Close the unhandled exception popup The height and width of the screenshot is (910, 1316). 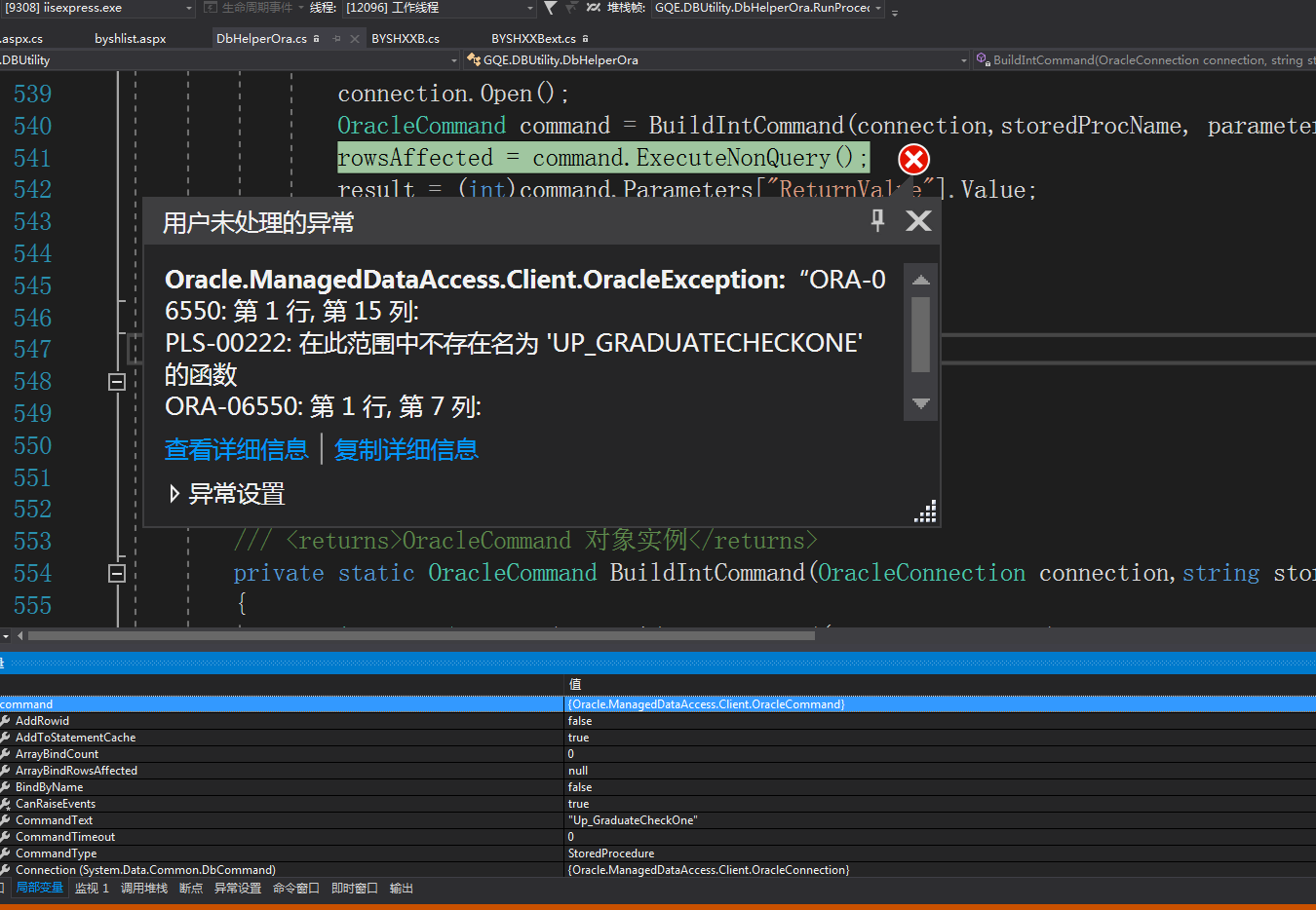(918, 220)
